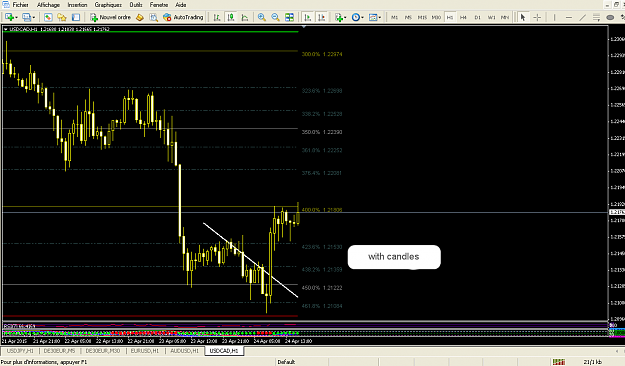The image size is (625, 366).
Task: Click the Periods clock icon
Action: pyautogui.click(x=356, y=17)
